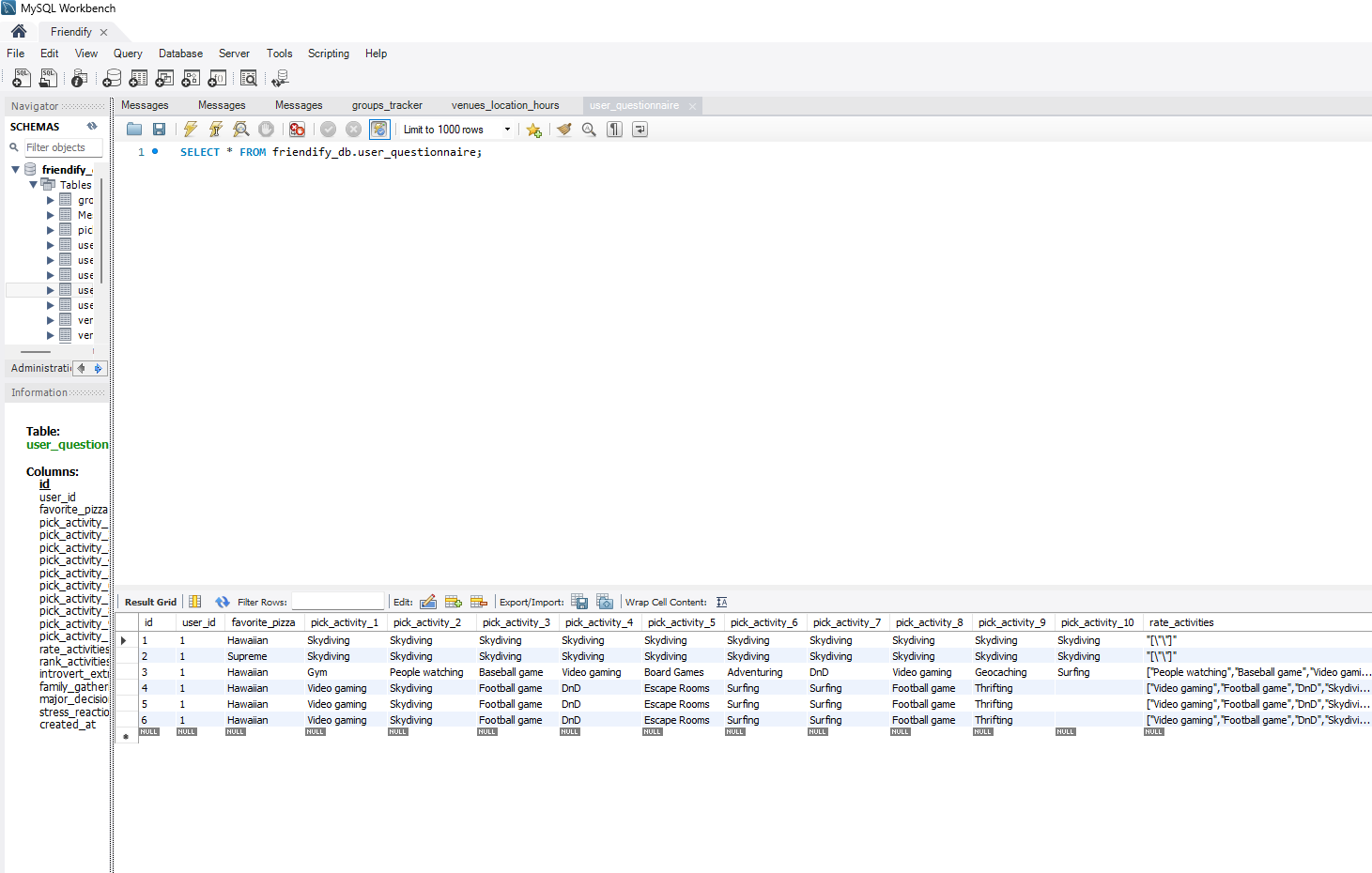Switch to groups_tracker tab
The width and height of the screenshot is (1372, 873).
pos(387,105)
